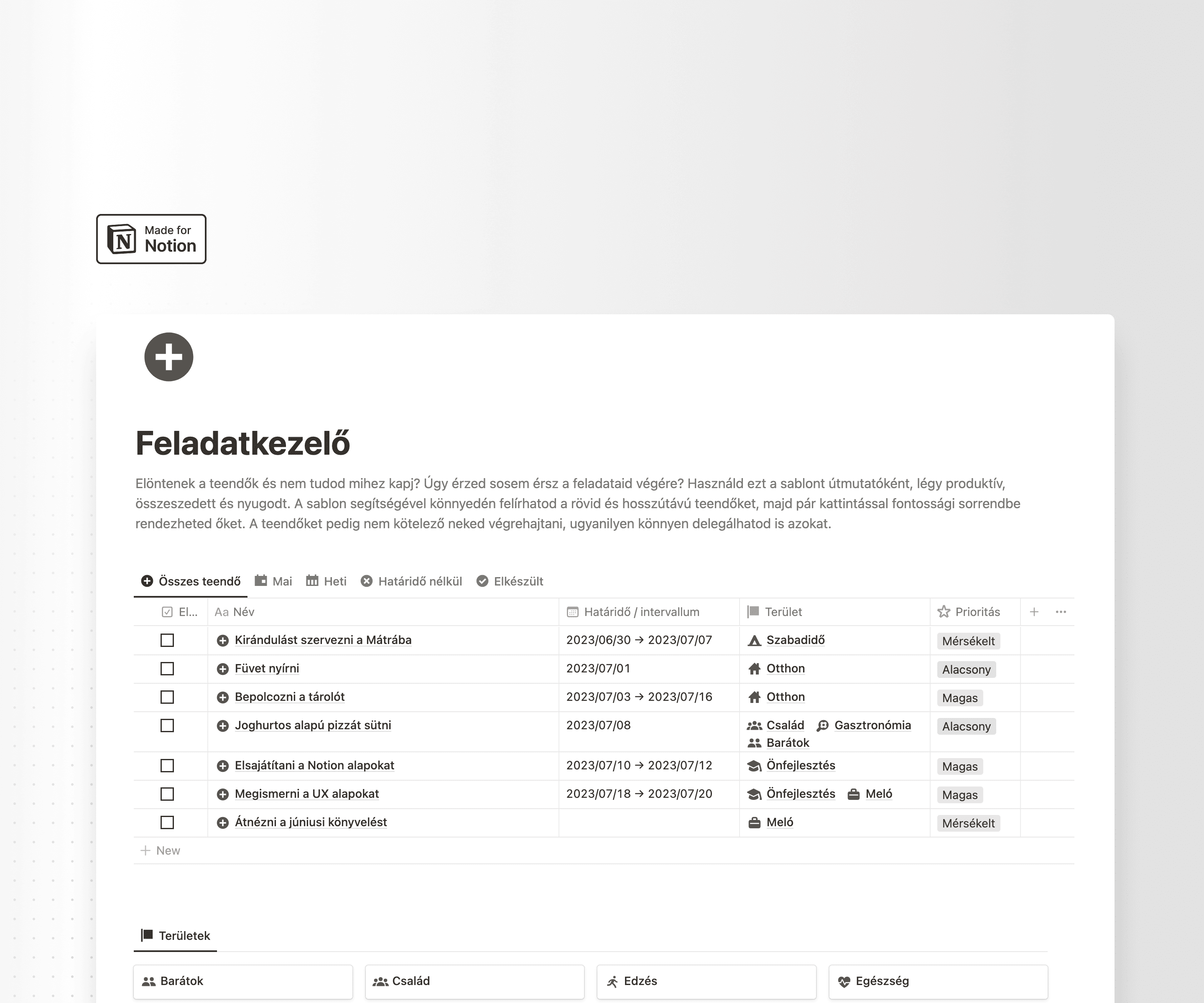1204x1003 pixels.
Task: Click the Barátok területek card
Action: coord(243,981)
